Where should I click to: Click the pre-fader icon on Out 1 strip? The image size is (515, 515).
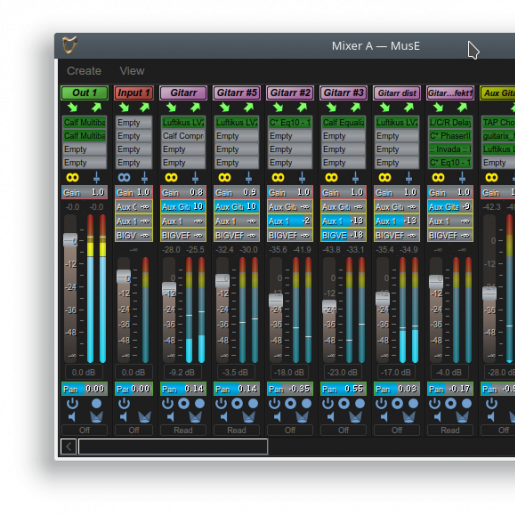(96, 177)
